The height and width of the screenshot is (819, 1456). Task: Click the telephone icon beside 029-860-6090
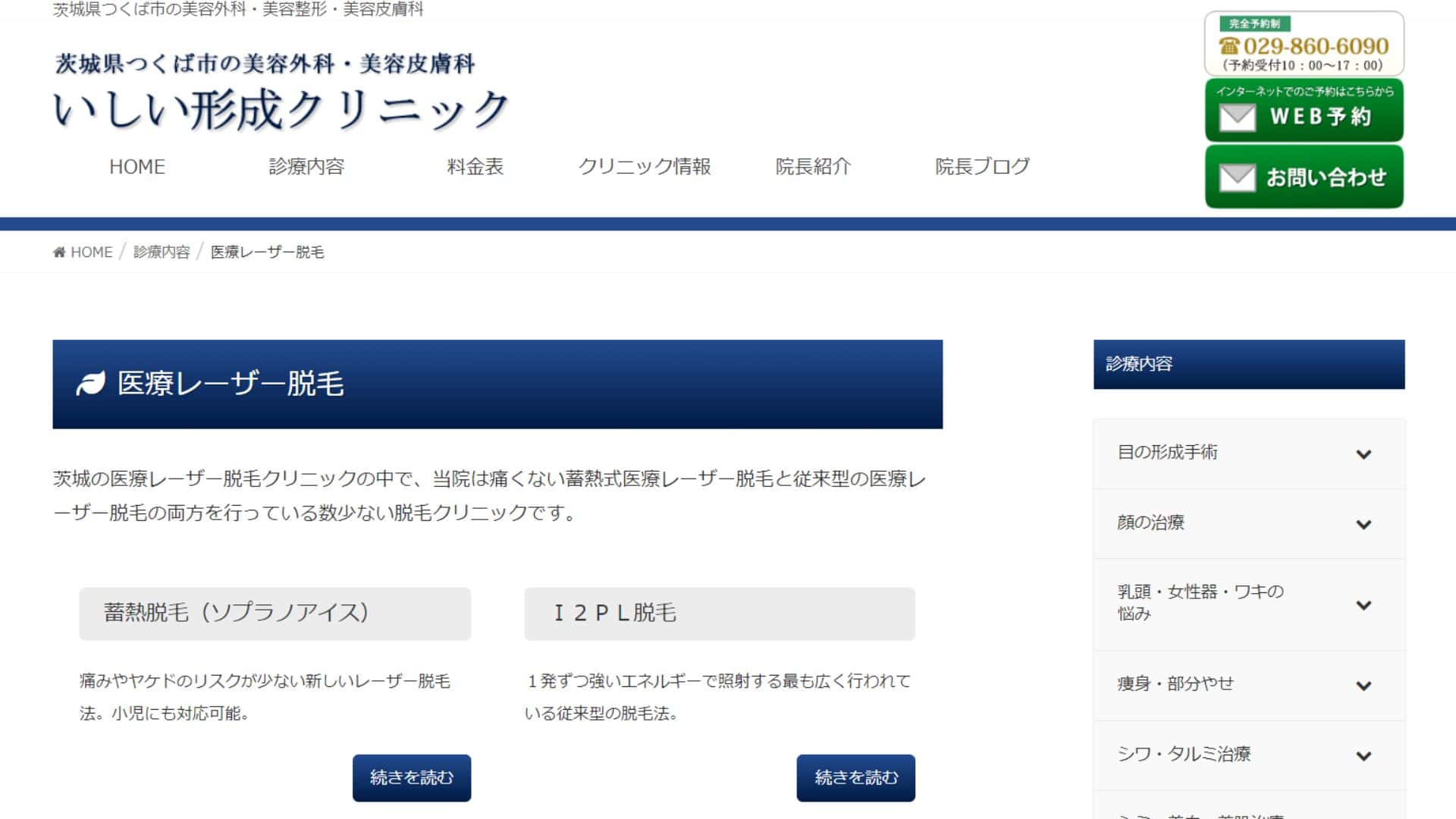1228,45
